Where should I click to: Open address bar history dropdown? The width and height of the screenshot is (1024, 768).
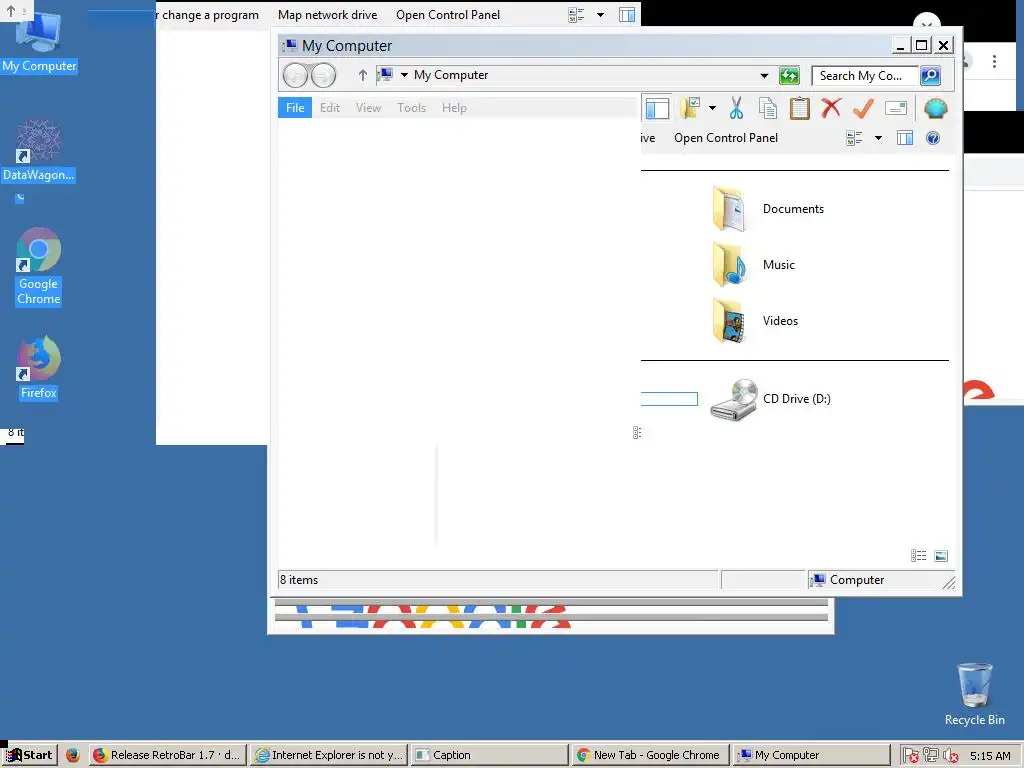click(x=764, y=76)
